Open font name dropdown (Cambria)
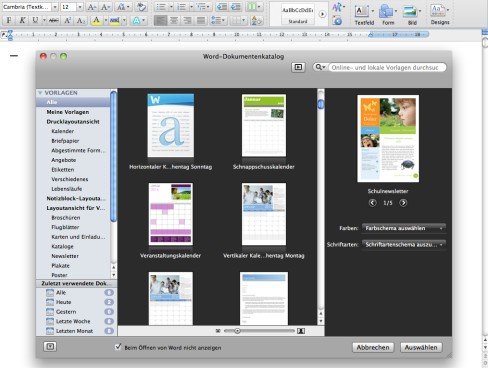This screenshot has width=488, height=368. click(55, 7)
